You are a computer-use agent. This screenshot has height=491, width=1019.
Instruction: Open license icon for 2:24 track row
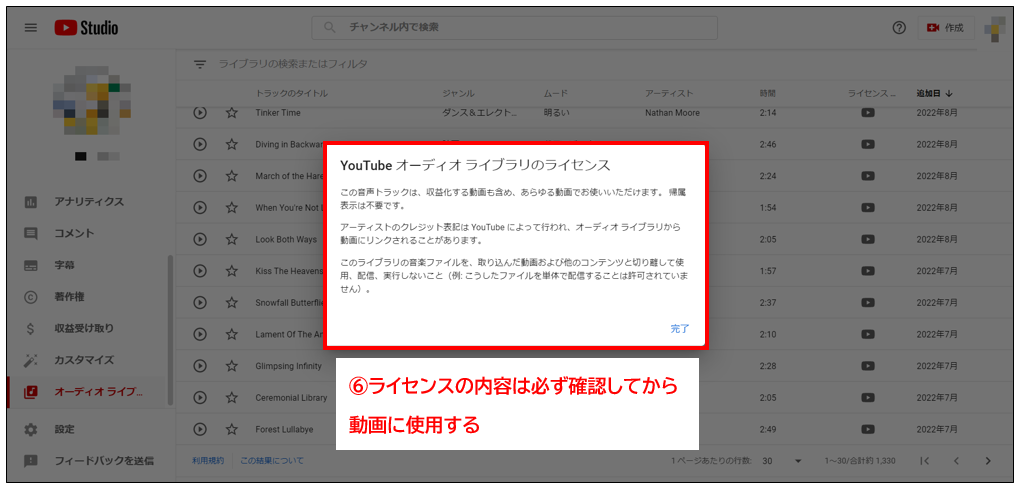[x=867, y=176]
